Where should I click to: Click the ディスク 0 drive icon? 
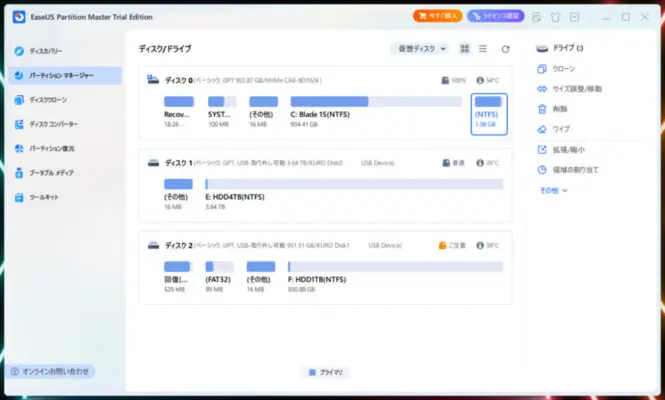point(153,80)
